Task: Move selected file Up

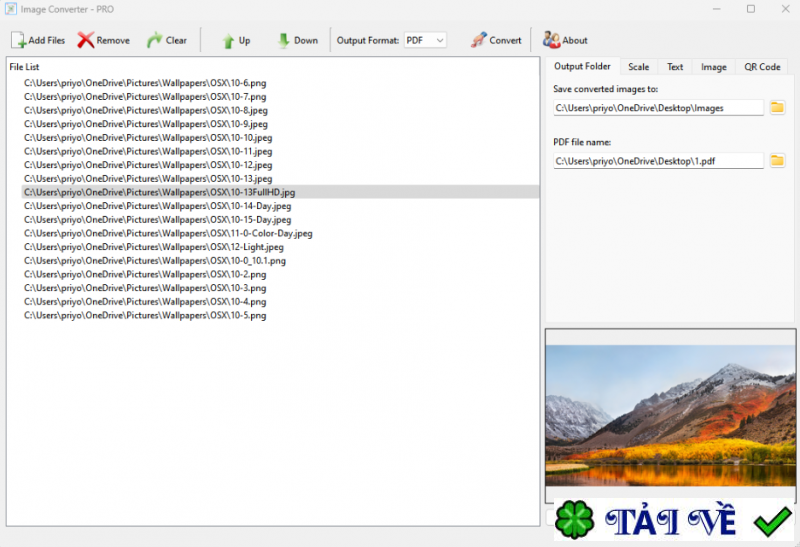Action: pyautogui.click(x=236, y=41)
